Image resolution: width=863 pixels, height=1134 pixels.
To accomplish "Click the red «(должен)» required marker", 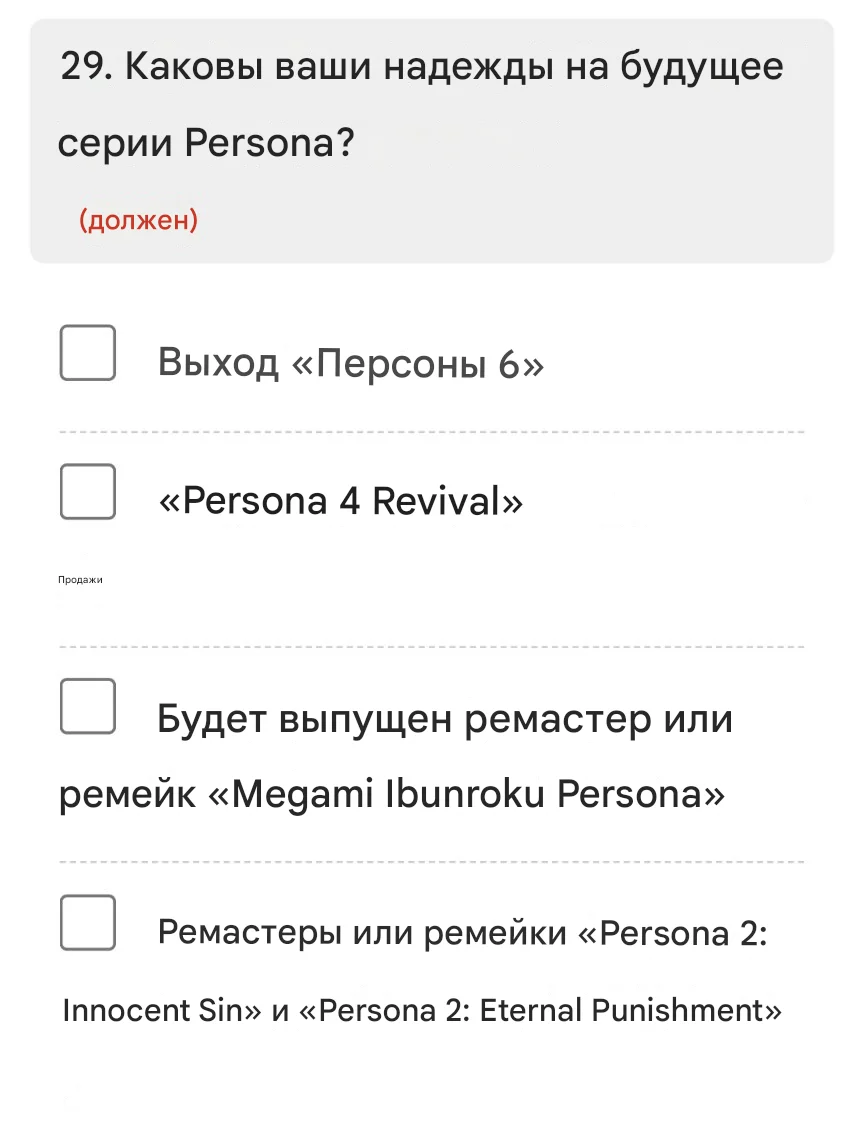I will point(138,221).
